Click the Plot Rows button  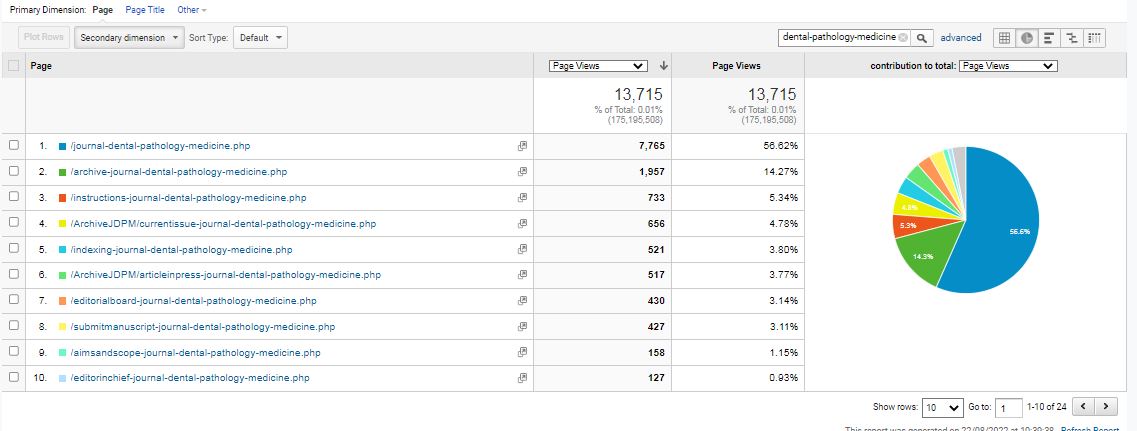[x=44, y=37]
